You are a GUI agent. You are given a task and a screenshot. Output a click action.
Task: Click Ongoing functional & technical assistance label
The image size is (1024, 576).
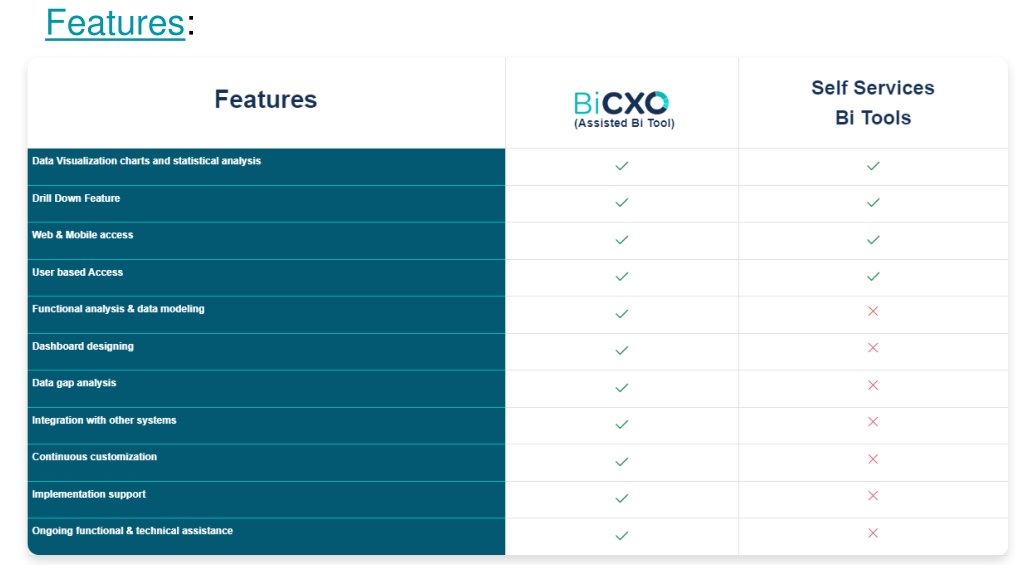click(x=132, y=530)
